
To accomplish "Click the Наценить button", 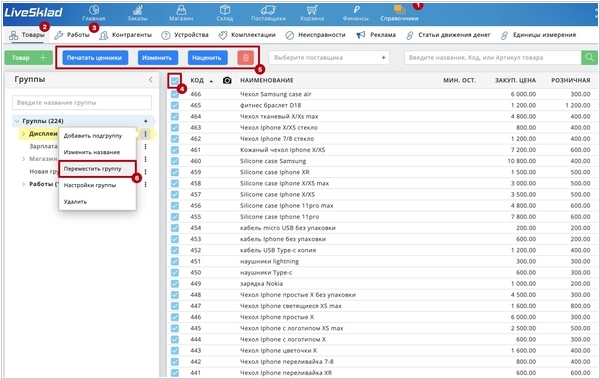I will [x=207, y=58].
